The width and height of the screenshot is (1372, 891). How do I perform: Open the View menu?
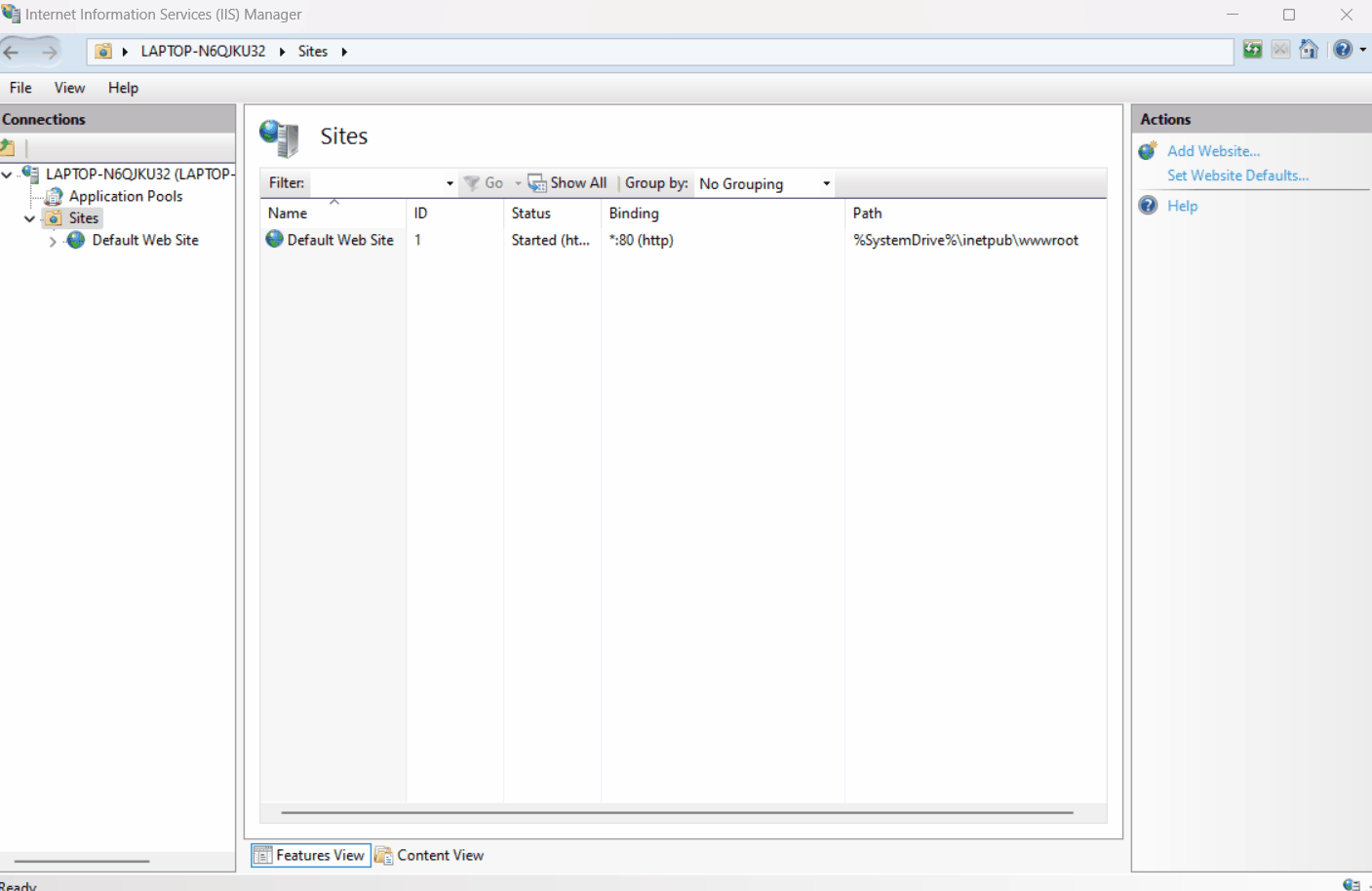coord(69,88)
